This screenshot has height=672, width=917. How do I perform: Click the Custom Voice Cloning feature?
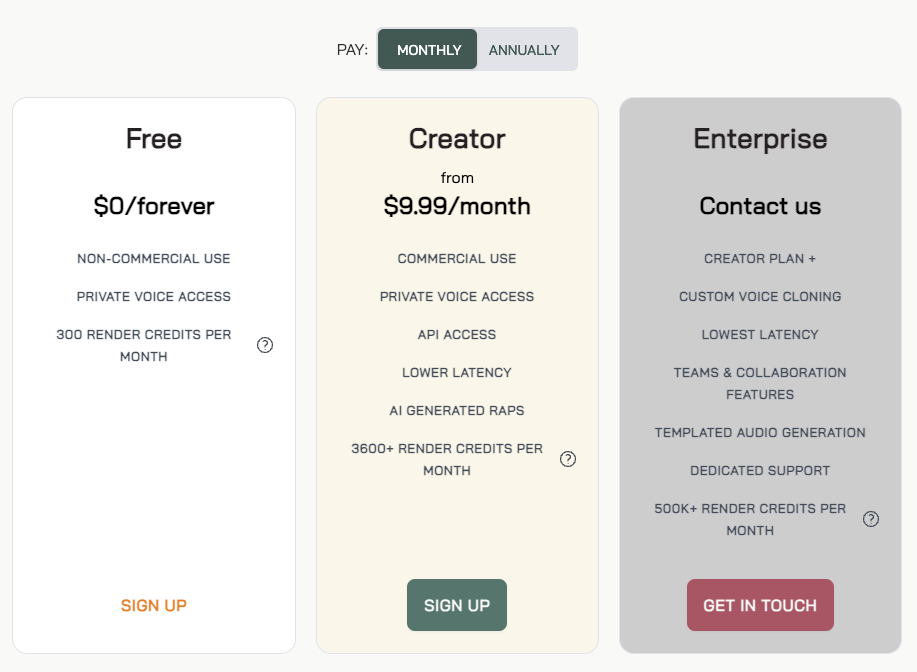760,296
